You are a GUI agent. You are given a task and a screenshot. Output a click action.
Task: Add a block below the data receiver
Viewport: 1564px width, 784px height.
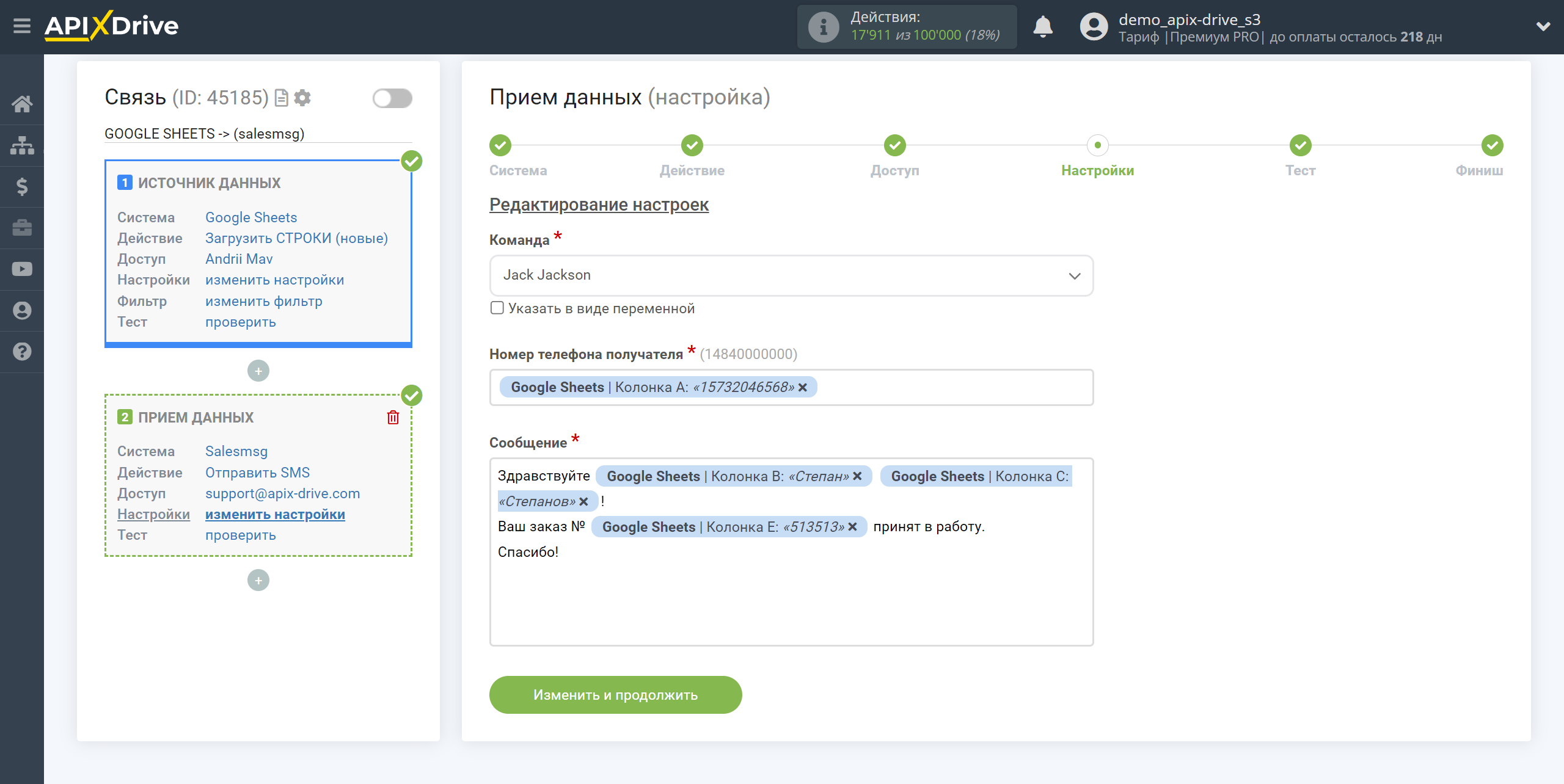[x=258, y=580]
